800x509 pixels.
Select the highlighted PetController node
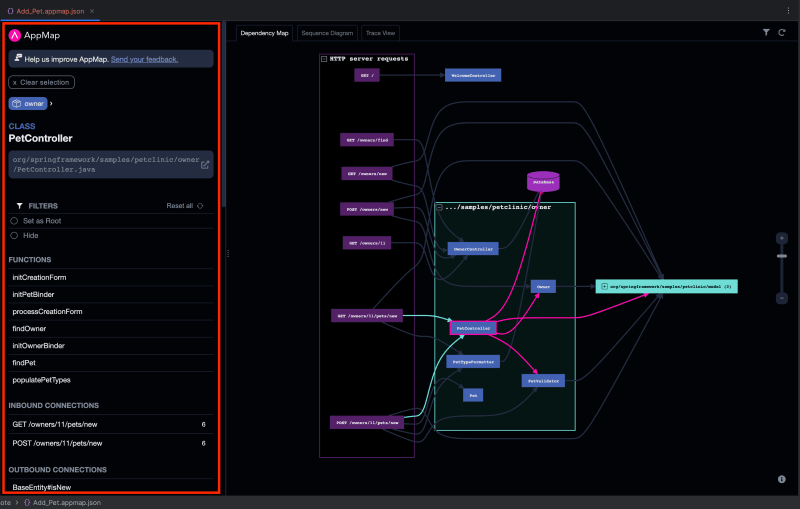tap(473, 328)
